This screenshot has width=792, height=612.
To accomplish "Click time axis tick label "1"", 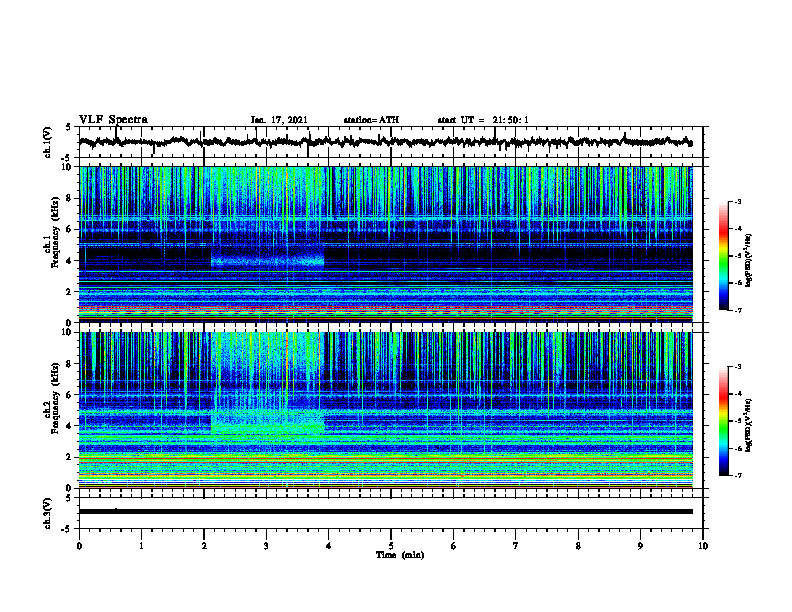I will (x=141, y=546).
